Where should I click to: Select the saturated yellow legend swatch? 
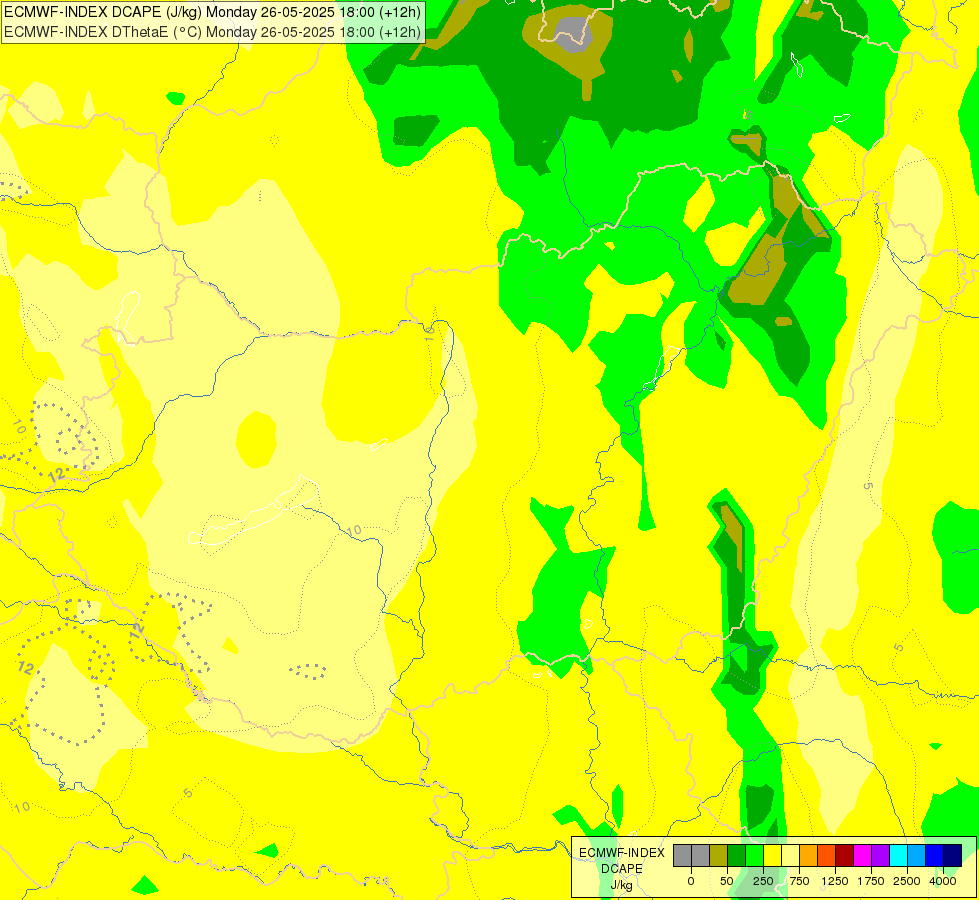tap(772, 855)
